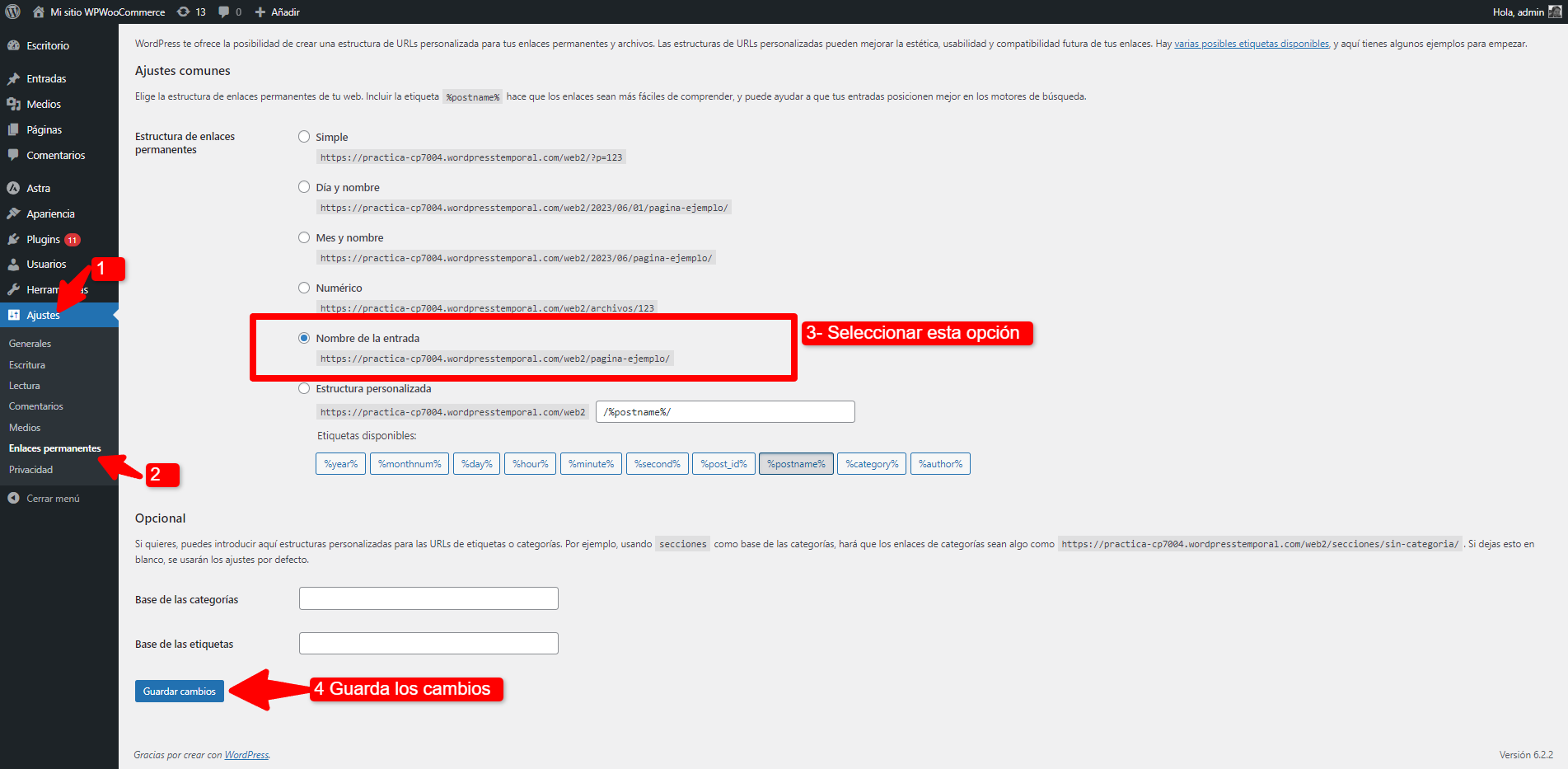Open Enlaces permanentes submenu
This screenshot has width=1568, height=769.
coord(55,448)
